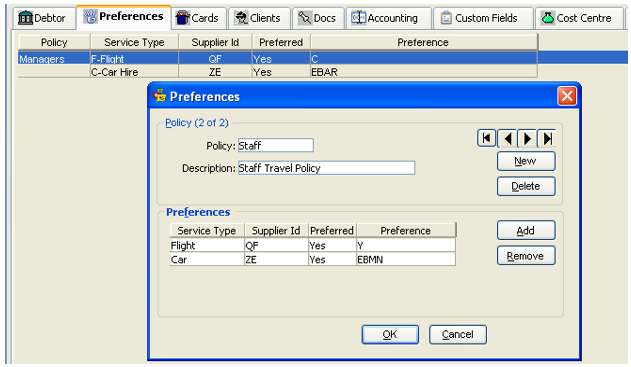The image size is (631, 367).
Task: Go to first policy record
Action: 486,138
